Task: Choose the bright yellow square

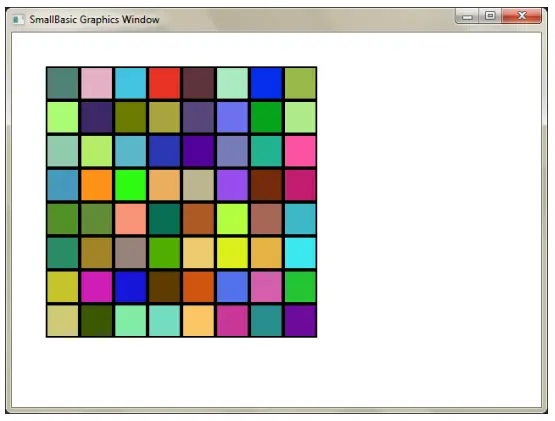Action: (232, 253)
